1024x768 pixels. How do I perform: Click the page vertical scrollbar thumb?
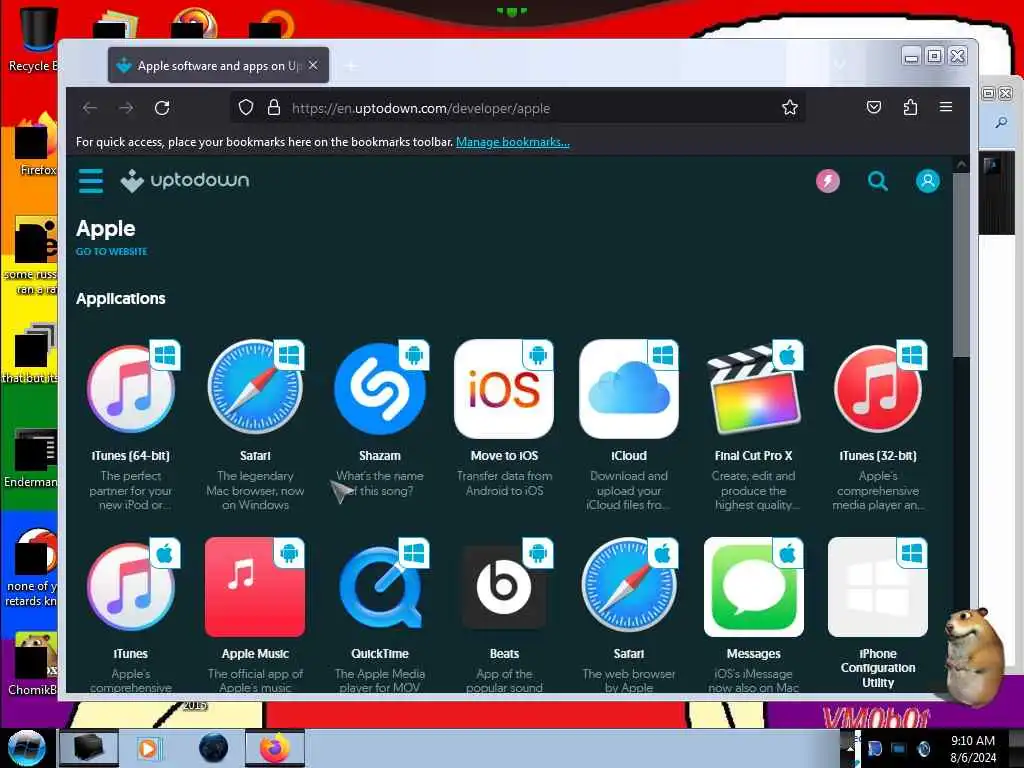[961, 265]
